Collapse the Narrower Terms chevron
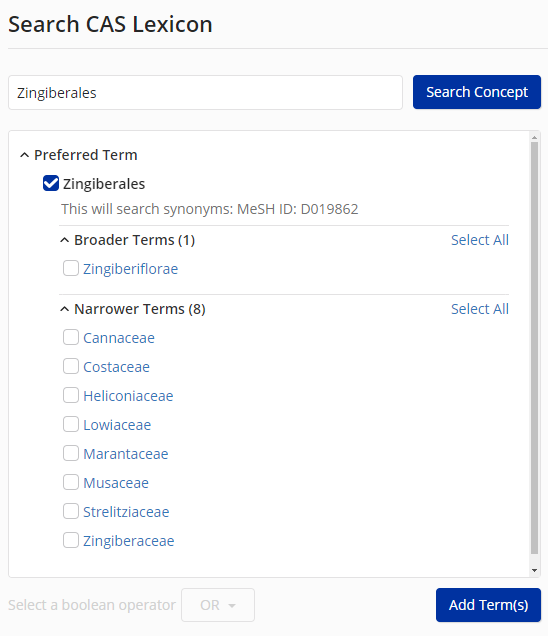Image resolution: width=548 pixels, height=636 pixels. point(64,309)
